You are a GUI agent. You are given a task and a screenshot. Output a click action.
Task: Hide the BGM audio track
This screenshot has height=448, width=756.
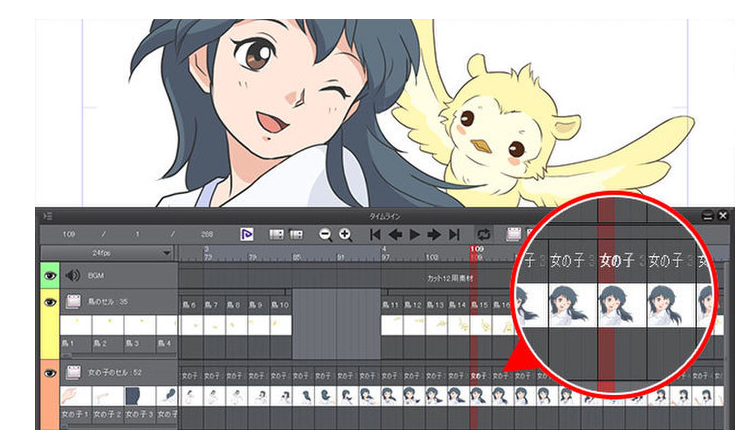coord(49,275)
